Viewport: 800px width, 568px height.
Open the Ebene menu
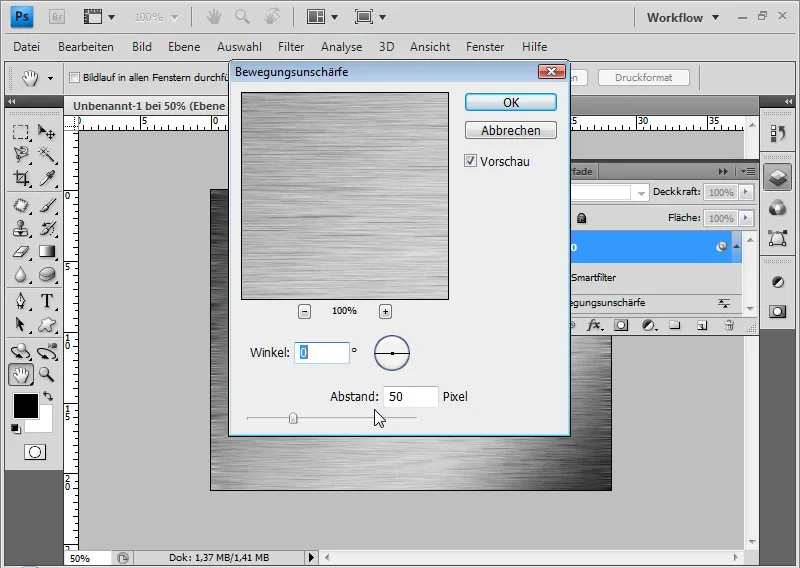click(x=184, y=47)
